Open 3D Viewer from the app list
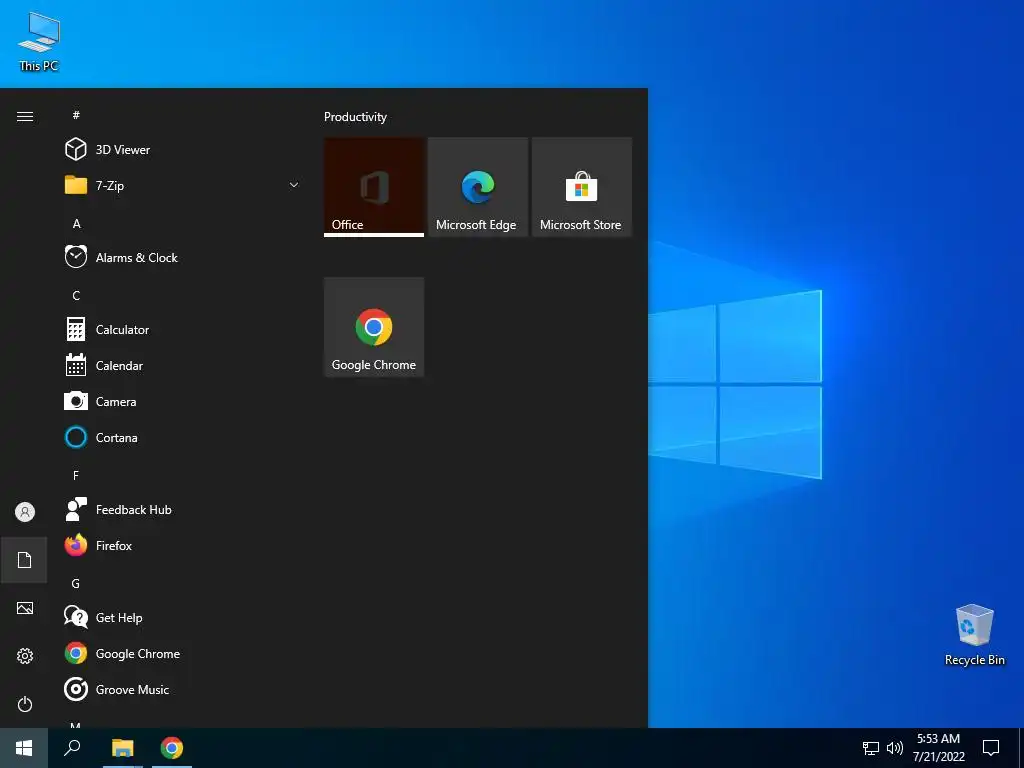 point(182,150)
